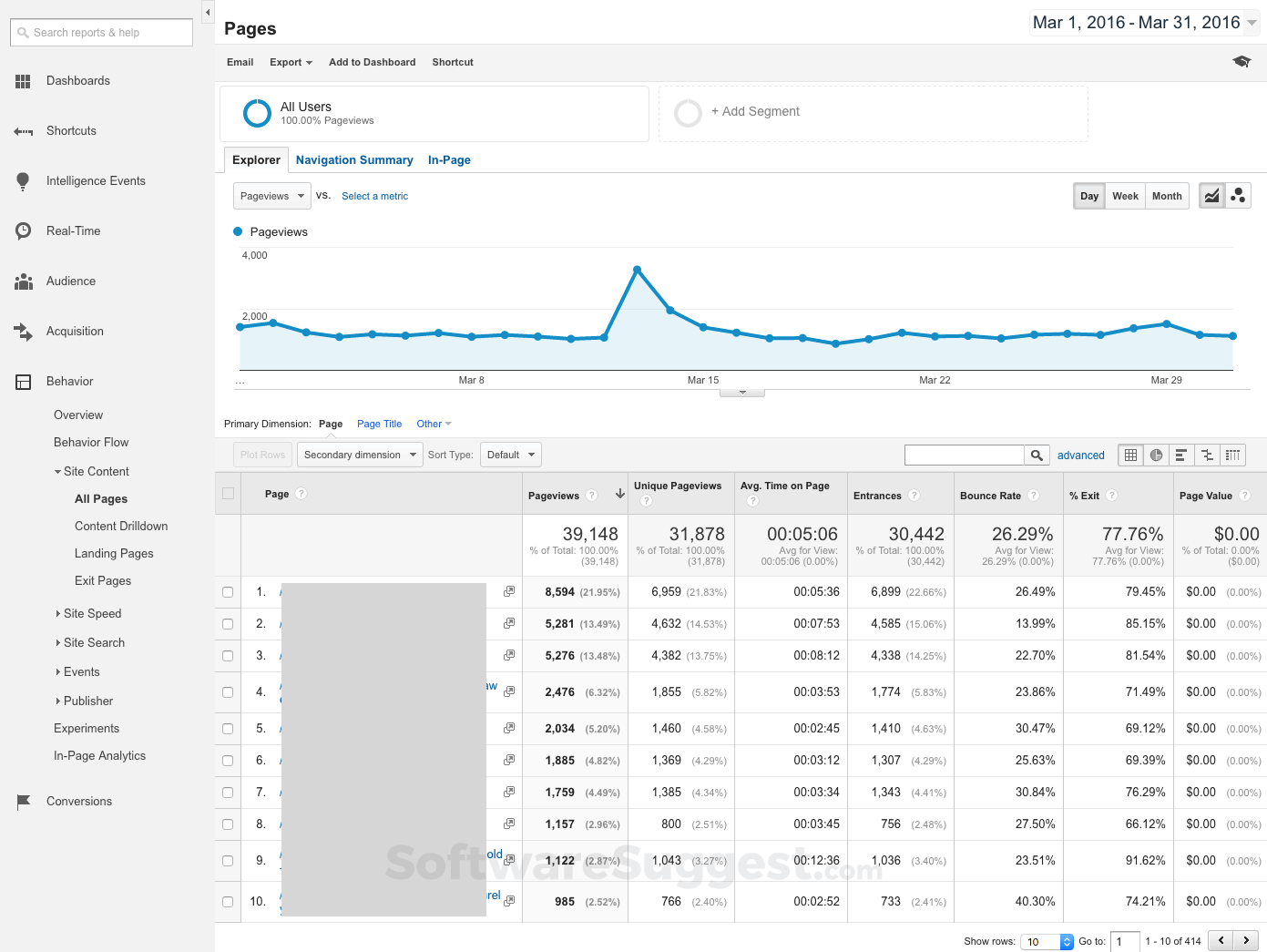Select the checkbox for the top page row
Screen dimensions: 1267x952
point(227,592)
